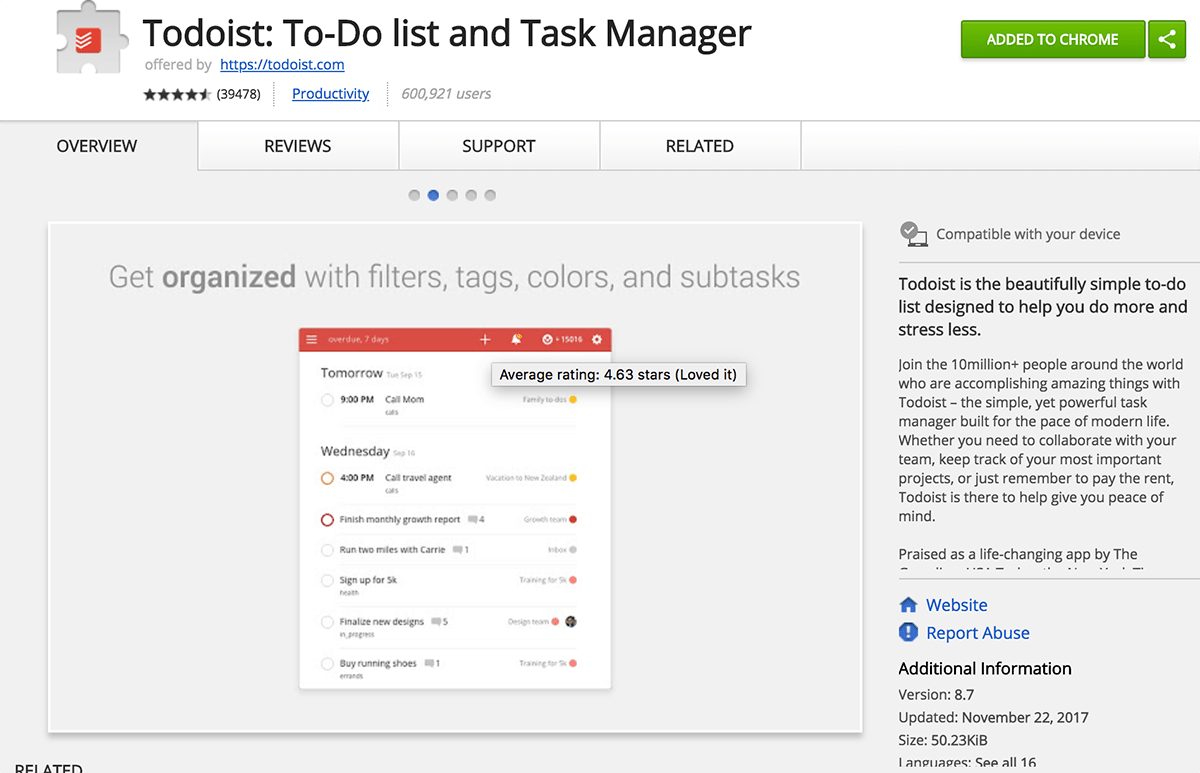
Task: Click the comment icon beside Finalize new designs
Action: tap(436, 622)
